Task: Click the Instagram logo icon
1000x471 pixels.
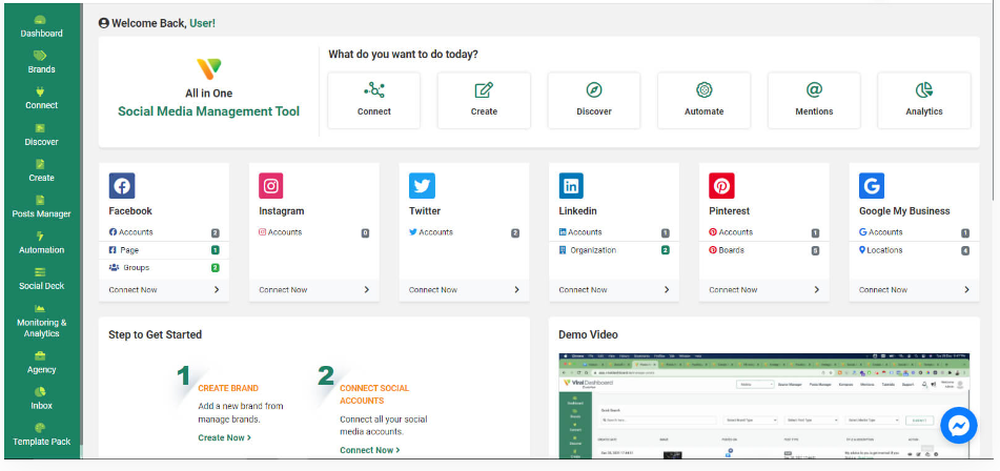Action: (271, 186)
